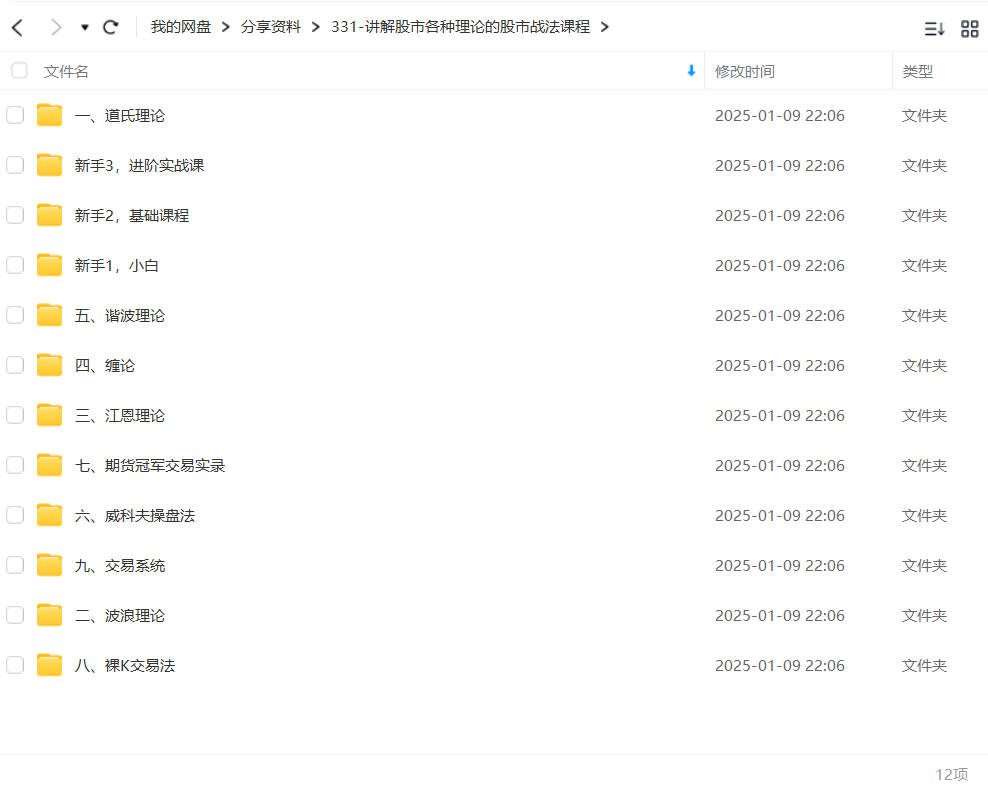Check the box for 七、期货冠军交易实录
This screenshot has height=790, width=988.
pos(15,465)
